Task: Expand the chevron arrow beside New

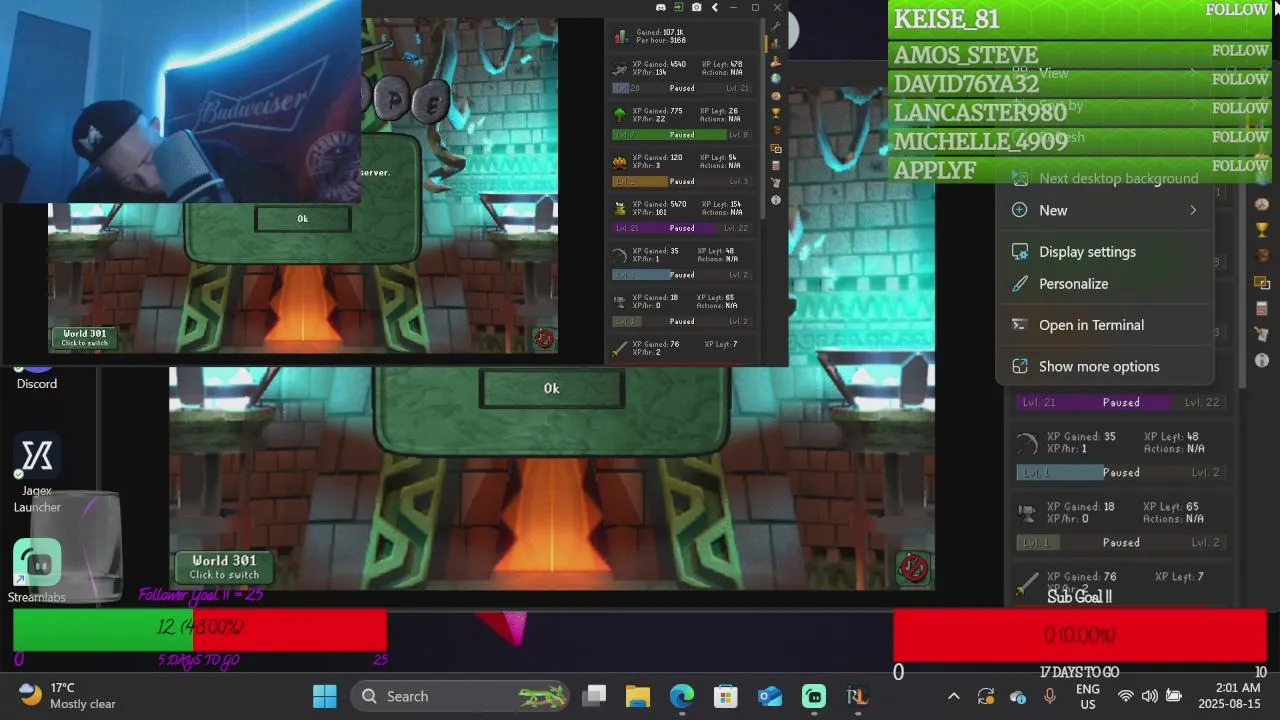Action: pyautogui.click(x=1193, y=210)
